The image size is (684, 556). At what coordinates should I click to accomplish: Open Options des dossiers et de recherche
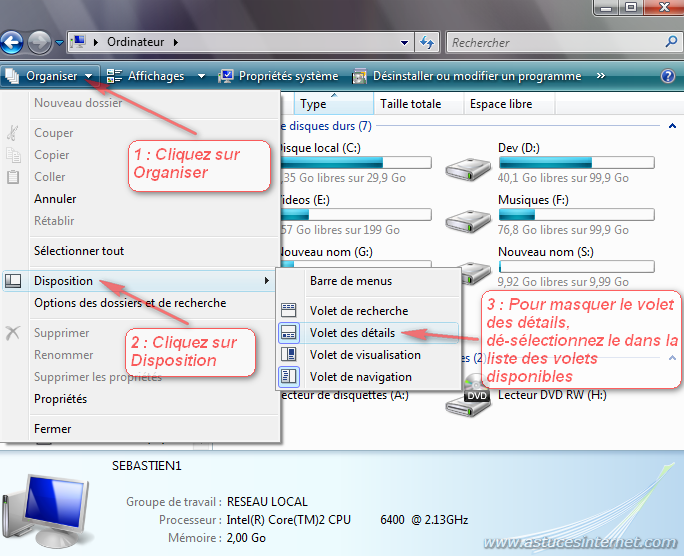130,303
